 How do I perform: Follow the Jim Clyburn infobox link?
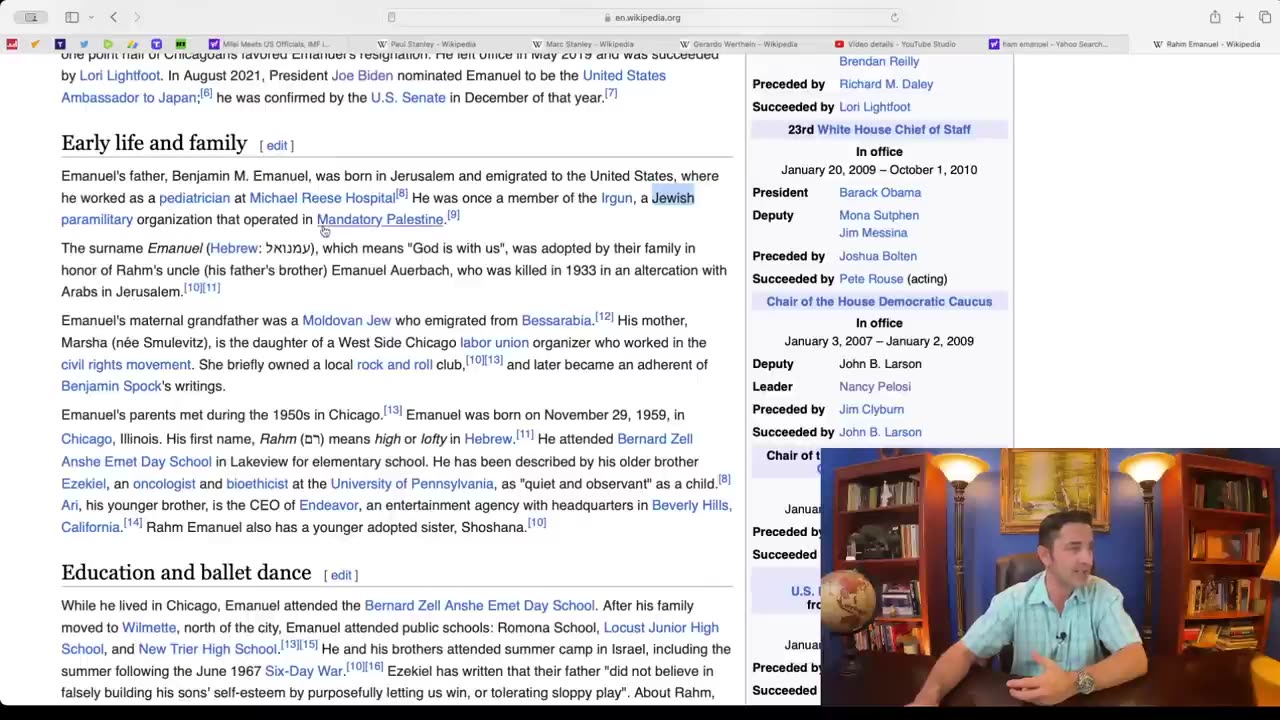871,410
